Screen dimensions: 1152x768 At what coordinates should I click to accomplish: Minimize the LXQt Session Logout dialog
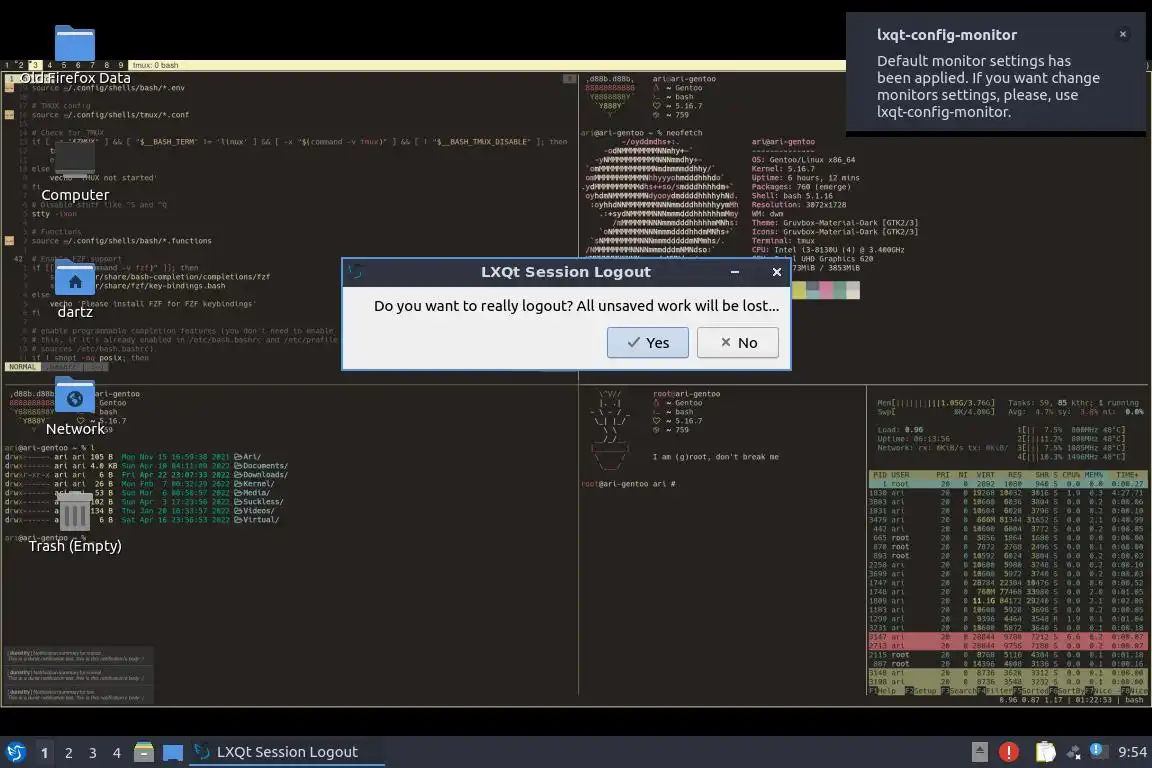coord(735,272)
